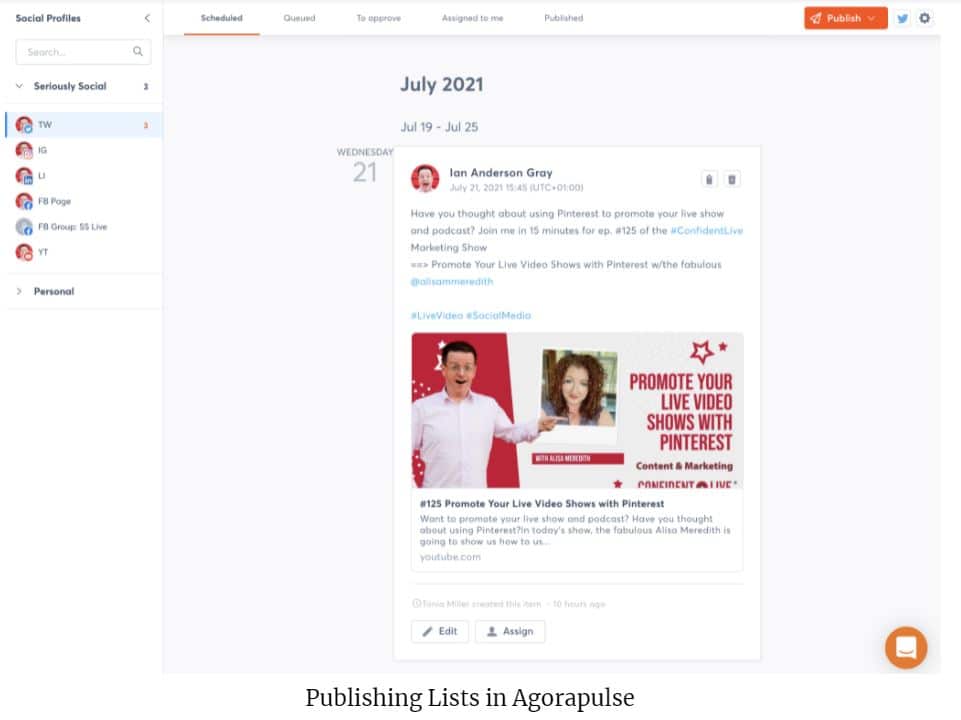Click the FB Group: SS Live label

(x=72, y=227)
